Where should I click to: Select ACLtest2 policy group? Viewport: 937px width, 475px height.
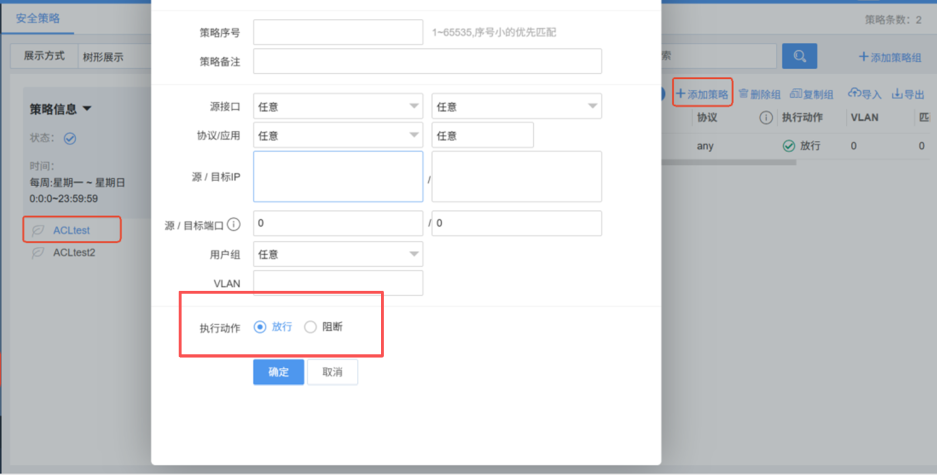click(74, 252)
